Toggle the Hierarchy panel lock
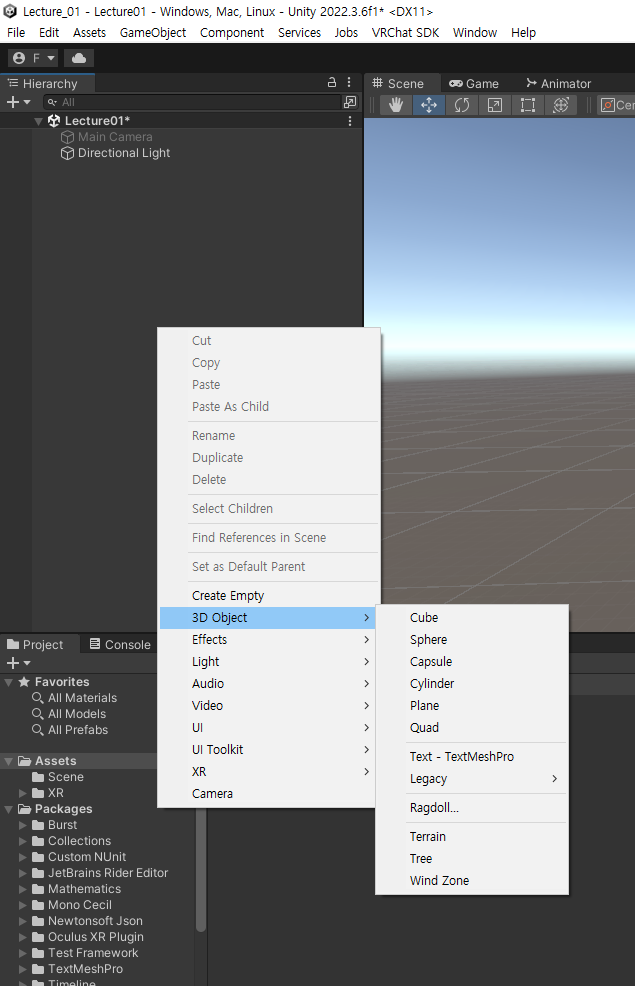The width and height of the screenshot is (635, 986). coord(332,82)
